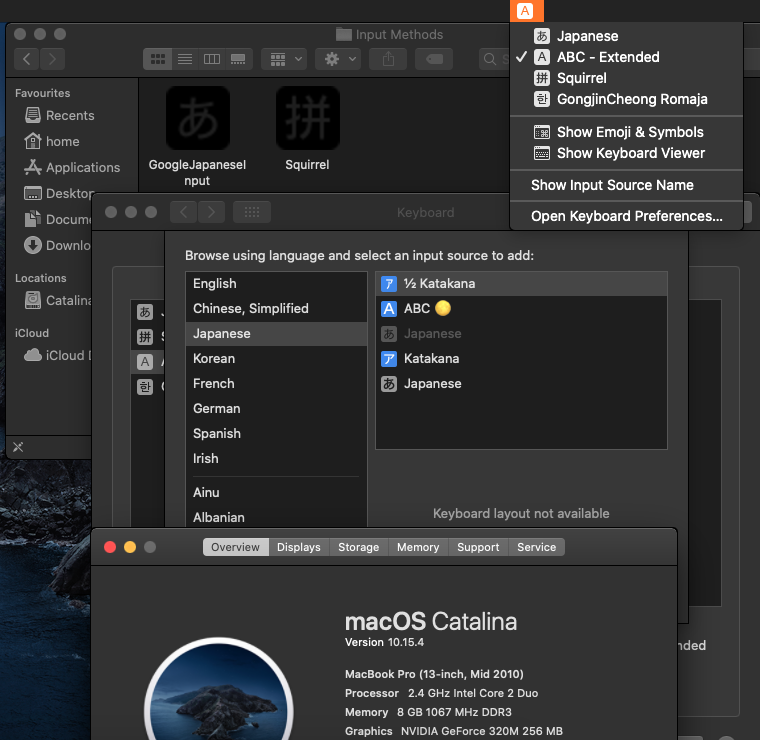Screen dimensions: 760x740
Task: Go forward in Finder window
Action: pos(52,59)
